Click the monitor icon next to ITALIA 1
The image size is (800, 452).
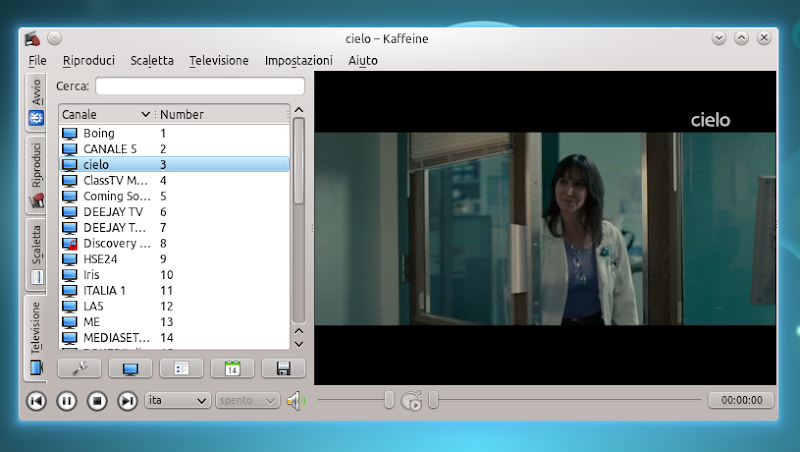pos(69,291)
